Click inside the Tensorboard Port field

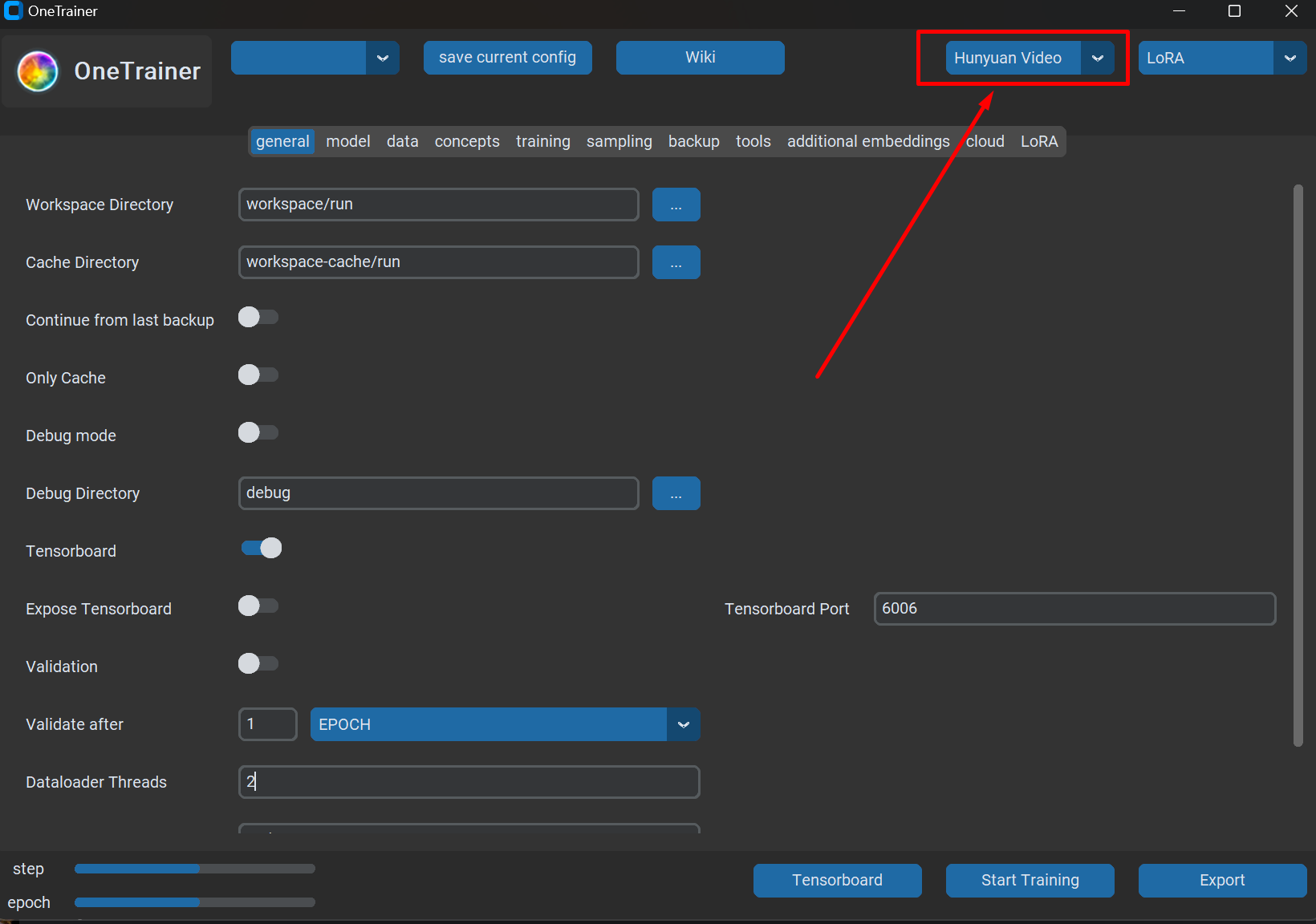(1074, 609)
